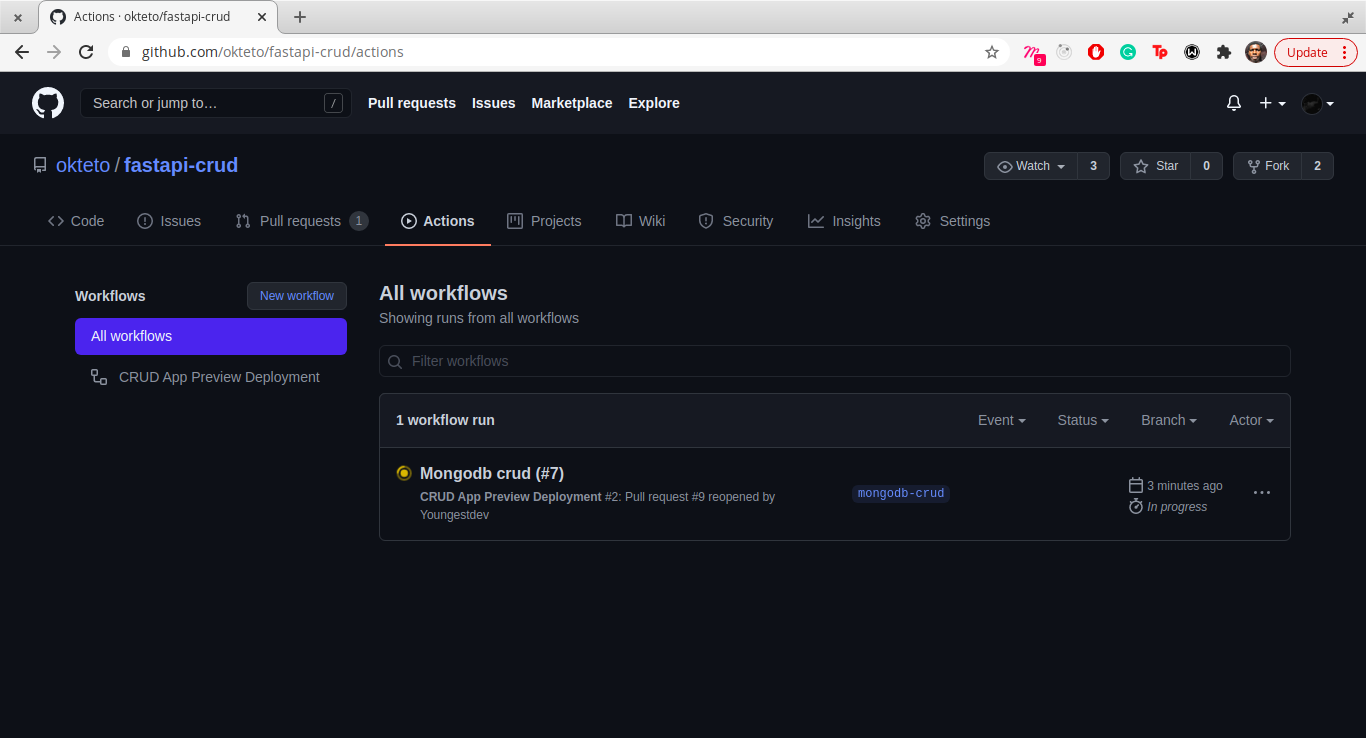
Task: Click the workflow icon beside CRUD App Preview Deployment
Action: tap(99, 377)
